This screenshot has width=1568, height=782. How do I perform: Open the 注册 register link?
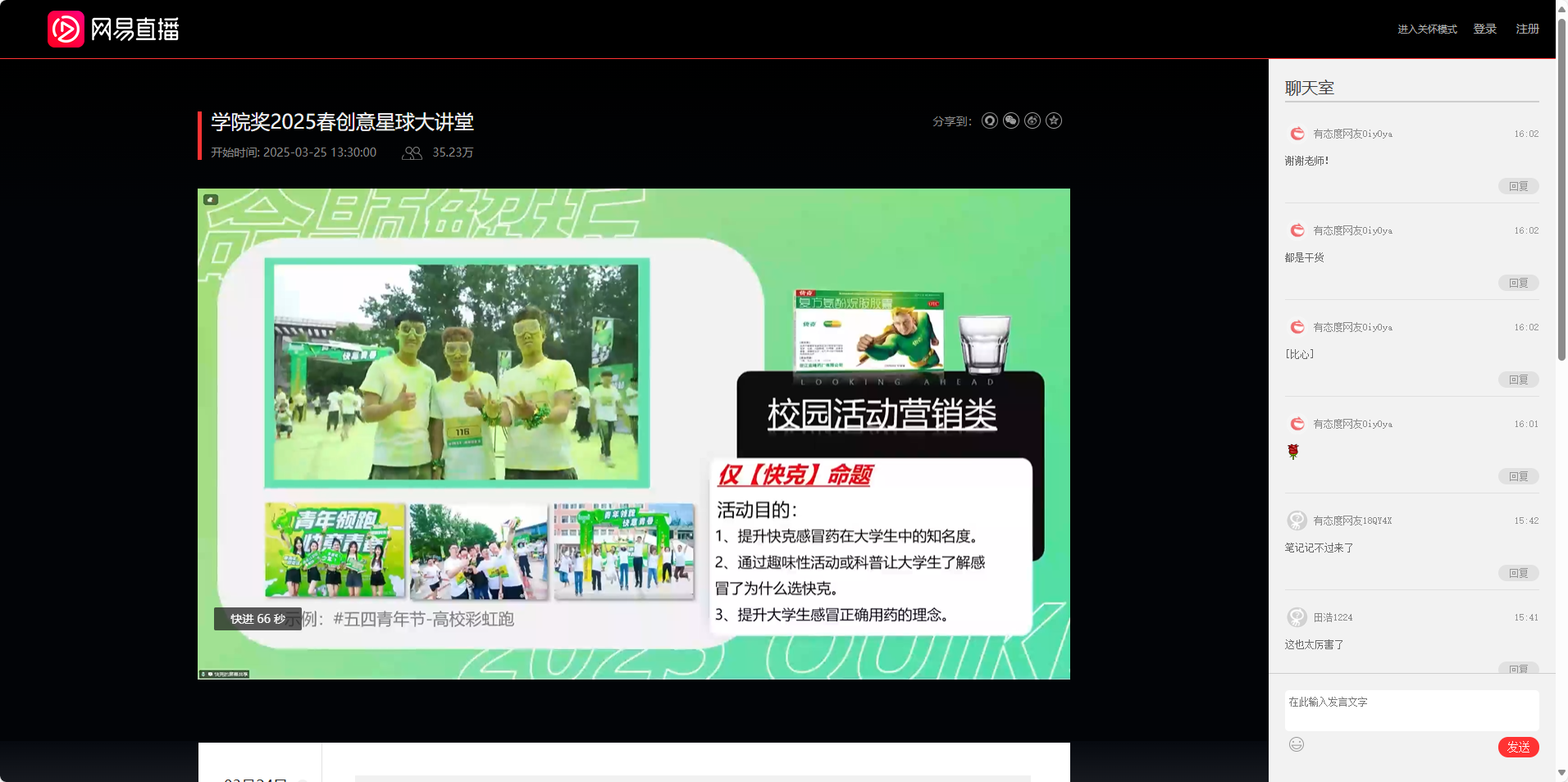click(x=1527, y=29)
